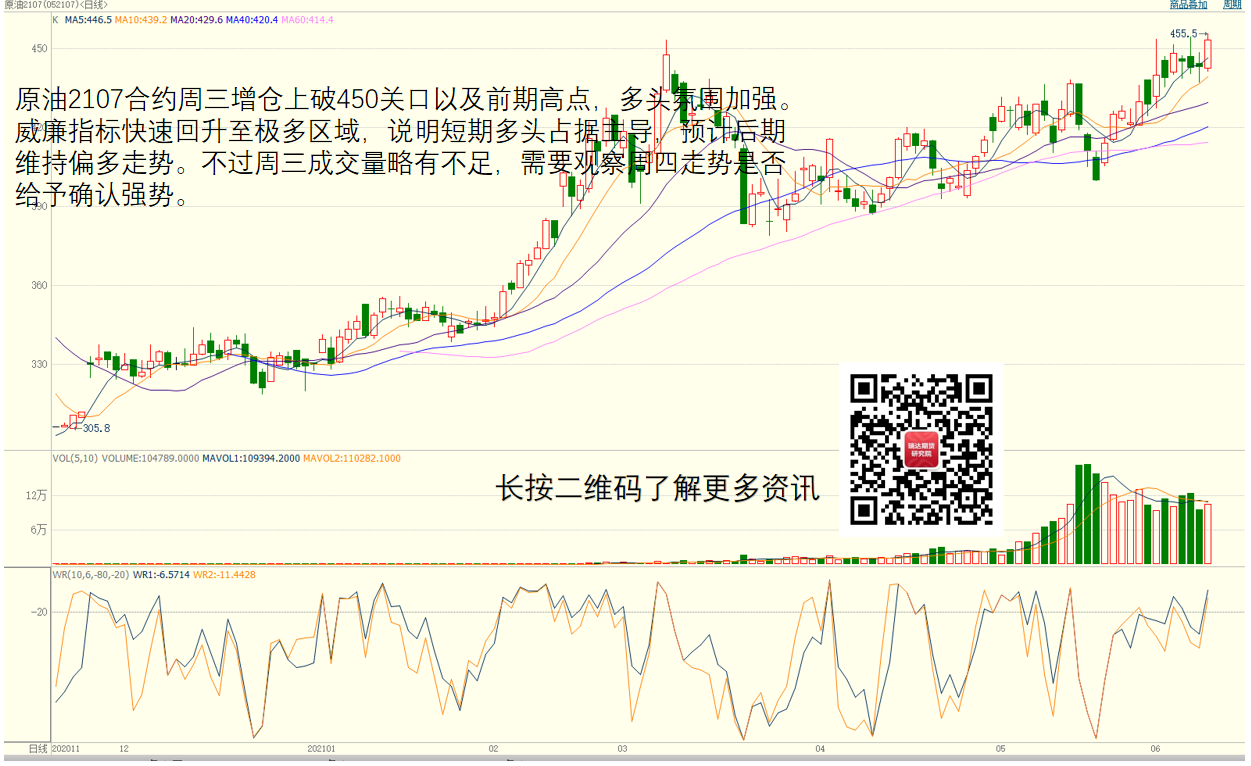Click the 周期 link at top right
1251x766 pixels.
[x=1233, y=5]
